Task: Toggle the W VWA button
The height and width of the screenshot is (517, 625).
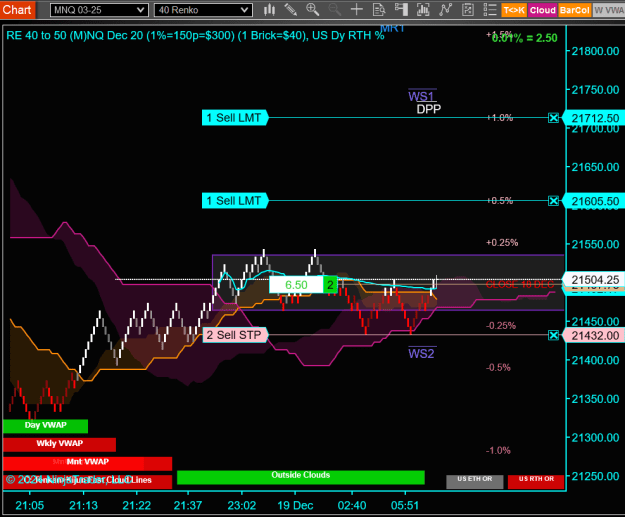Action: point(609,10)
